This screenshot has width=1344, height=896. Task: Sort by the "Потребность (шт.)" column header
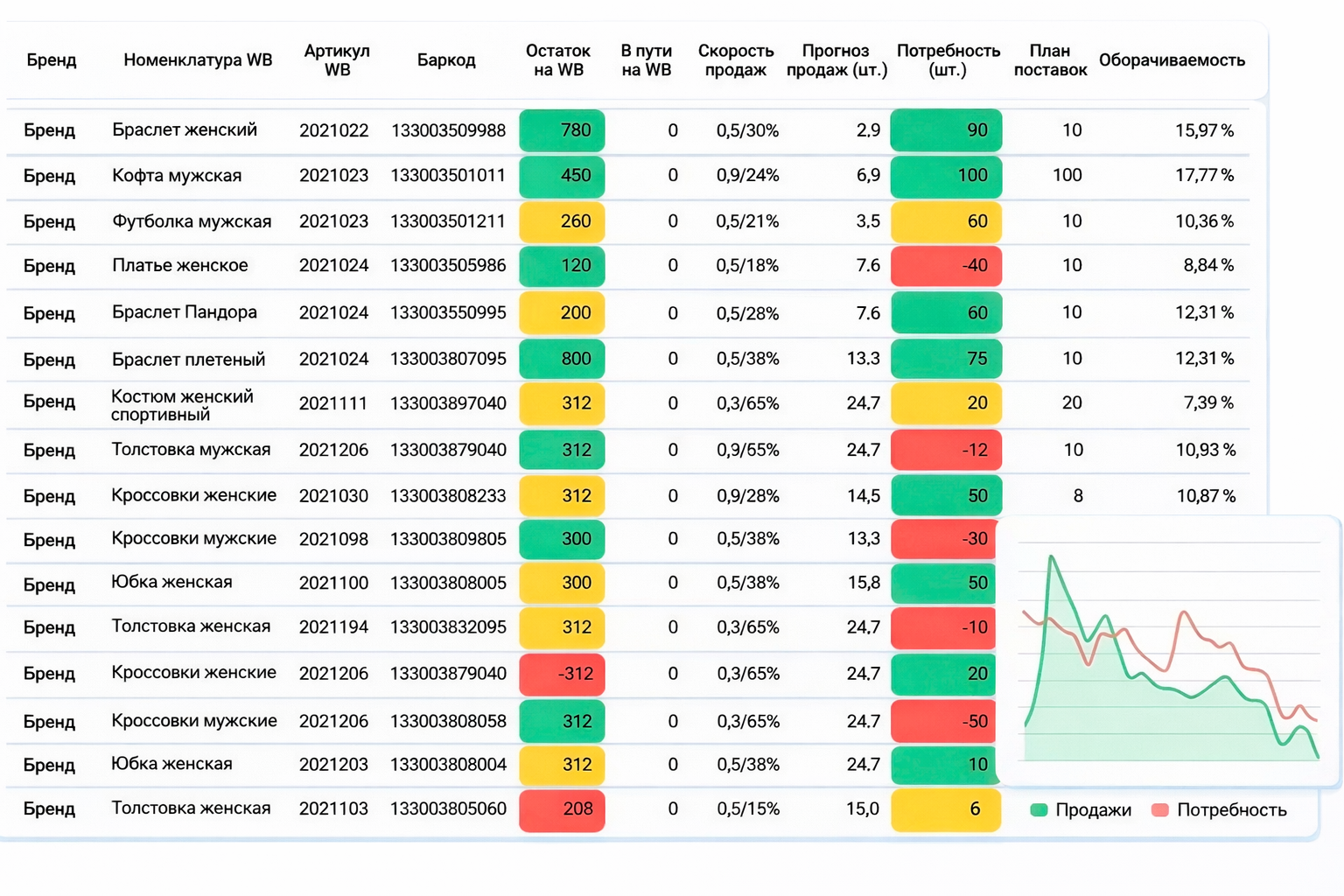948,60
